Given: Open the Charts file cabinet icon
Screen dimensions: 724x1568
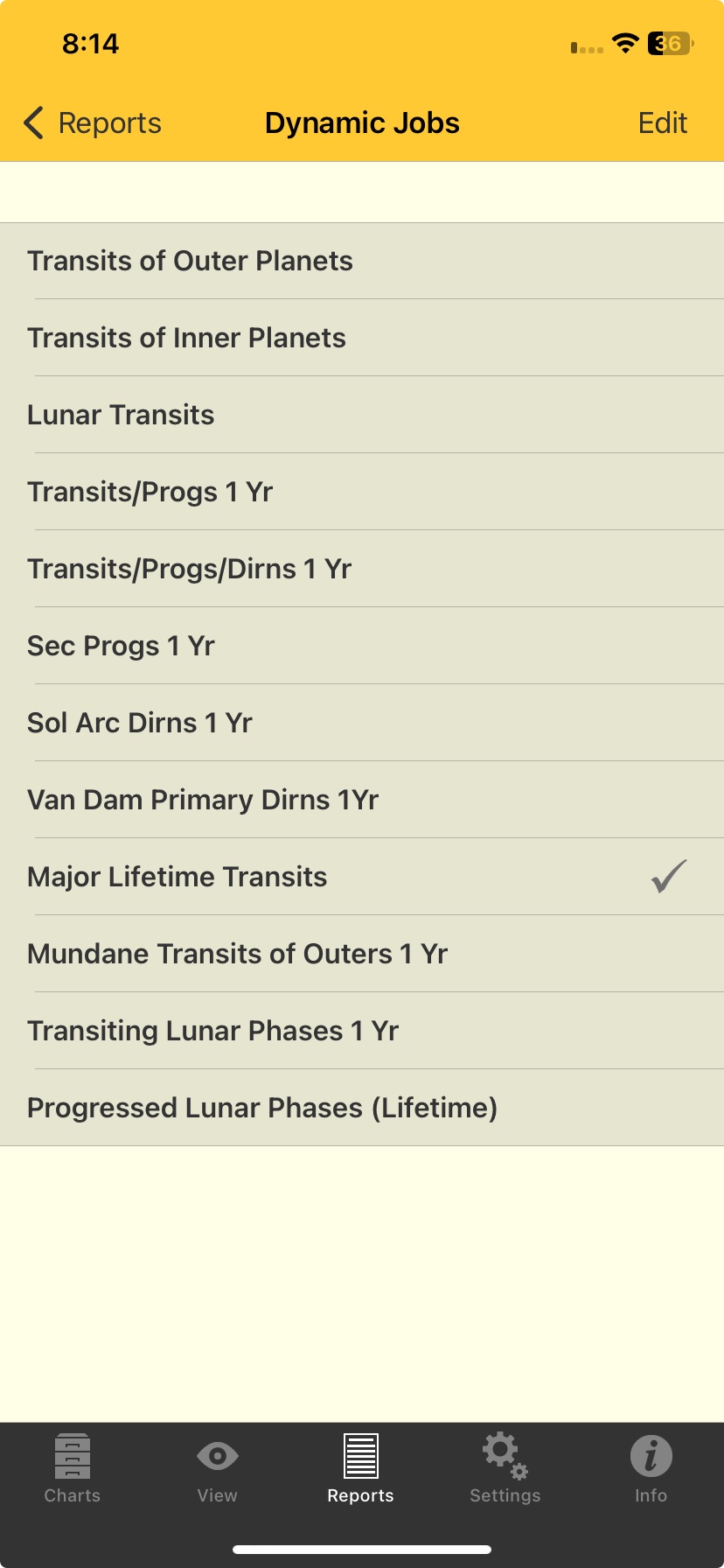Looking at the screenshot, I should click(72, 1457).
